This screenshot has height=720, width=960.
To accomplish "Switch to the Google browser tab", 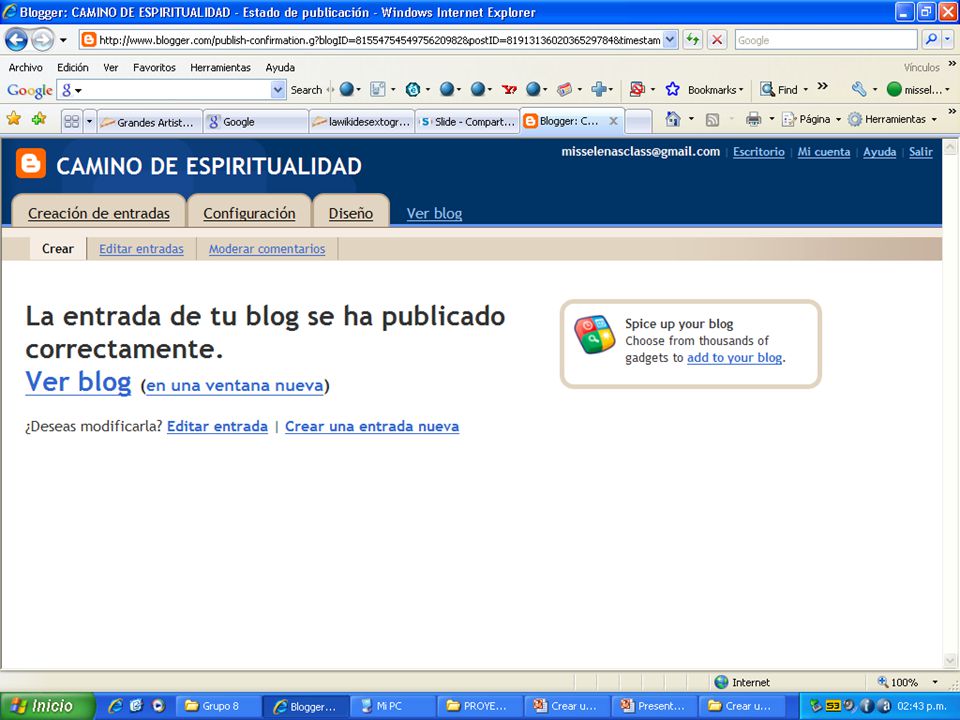I will point(256,122).
